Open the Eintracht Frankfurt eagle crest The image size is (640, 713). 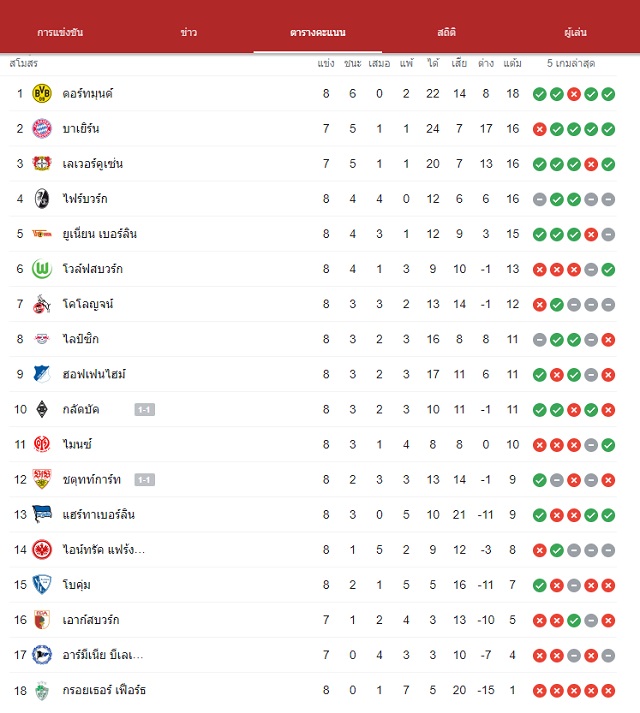42,549
